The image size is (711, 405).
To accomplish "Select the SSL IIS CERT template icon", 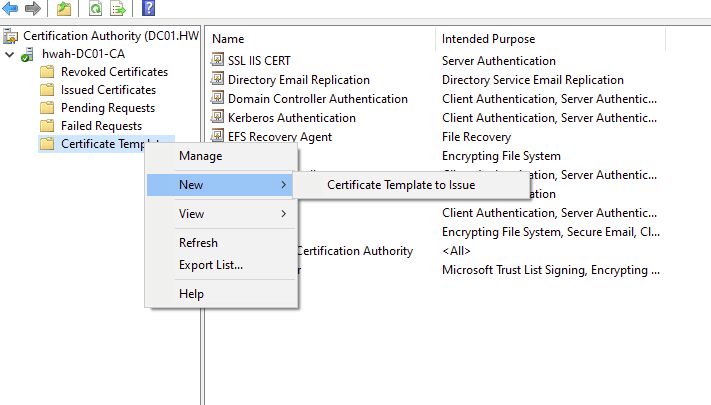I will click(x=218, y=61).
